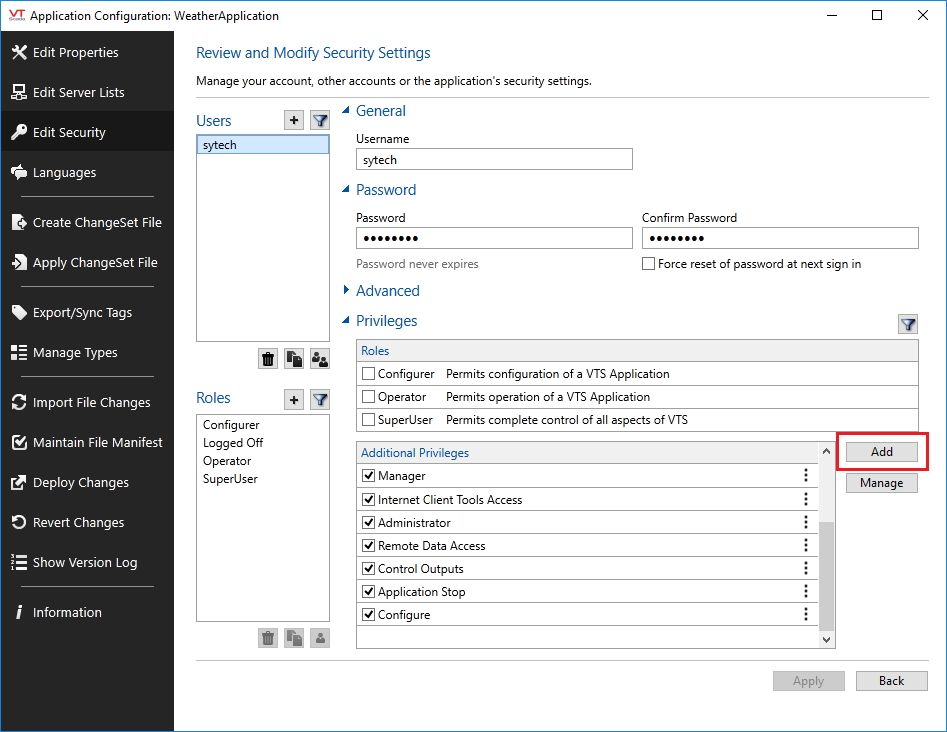This screenshot has width=947, height=732.
Task: Select user sytech in Users list
Action: 263,145
